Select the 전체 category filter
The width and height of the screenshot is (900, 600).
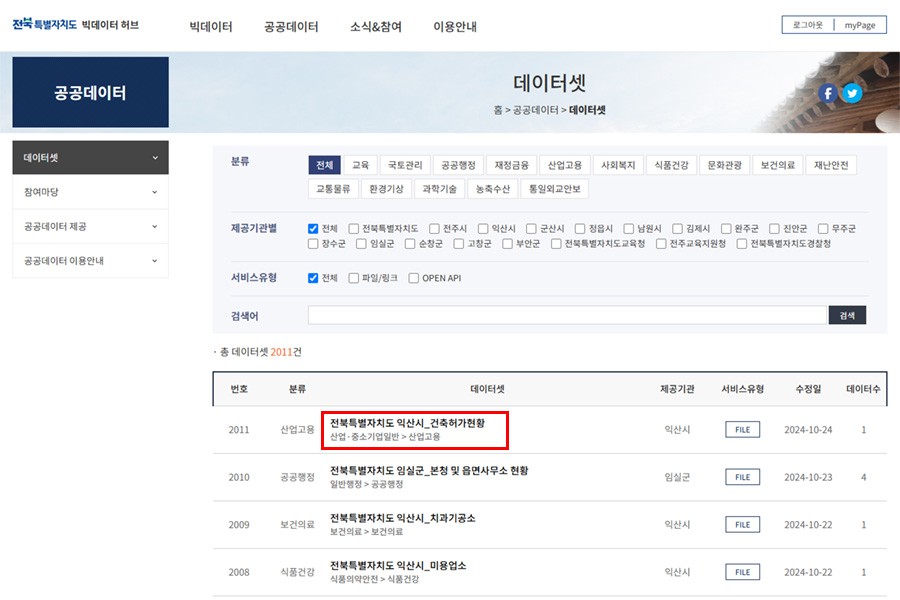coord(324,165)
